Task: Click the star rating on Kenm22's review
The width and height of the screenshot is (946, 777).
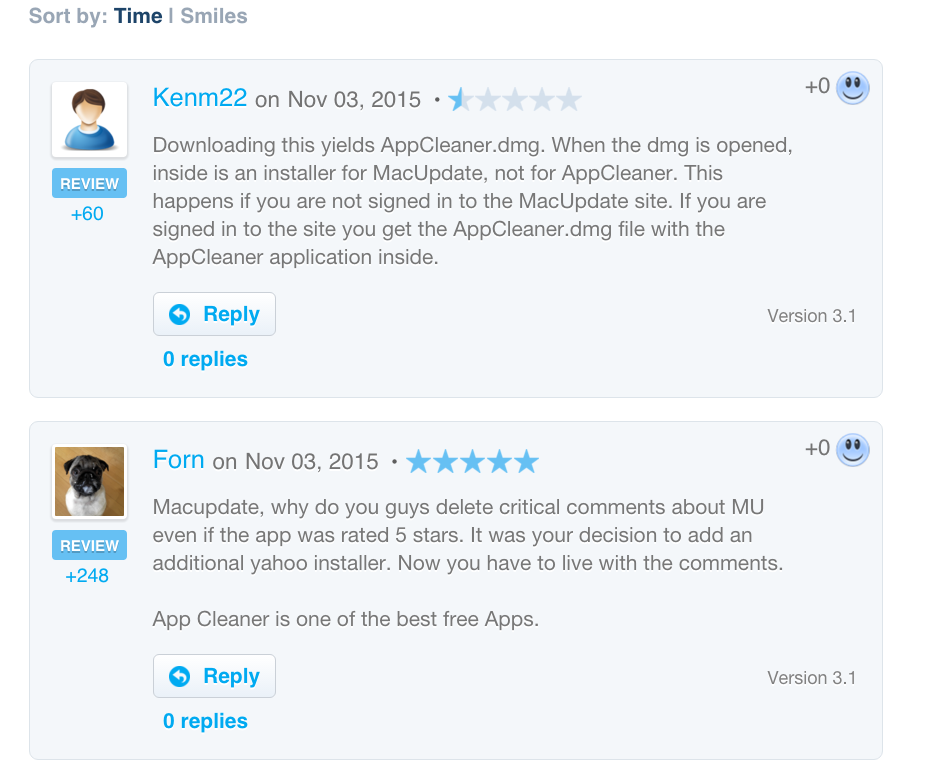Action: point(515,100)
